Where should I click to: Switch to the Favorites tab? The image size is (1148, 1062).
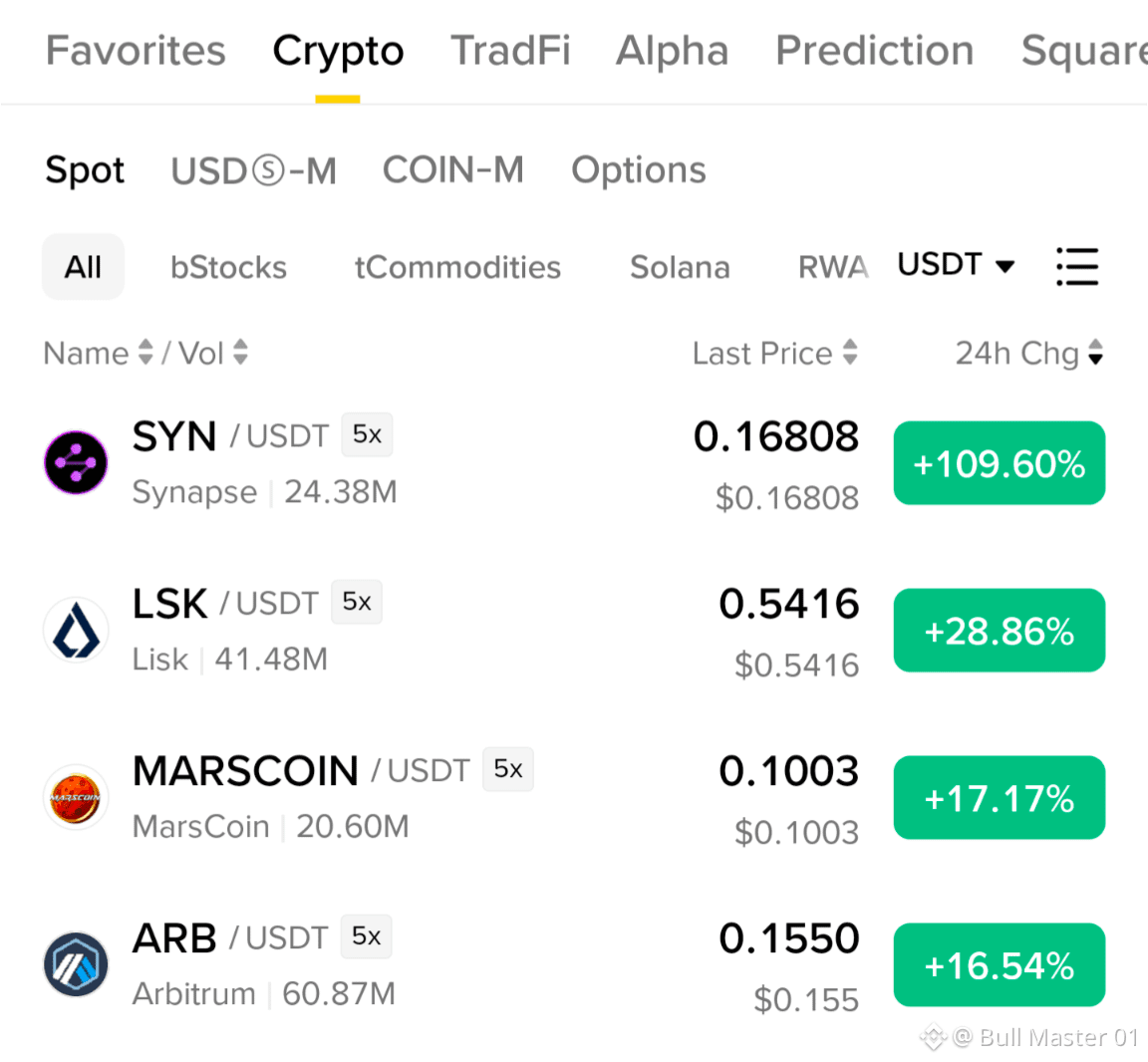pyautogui.click(x=136, y=51)
